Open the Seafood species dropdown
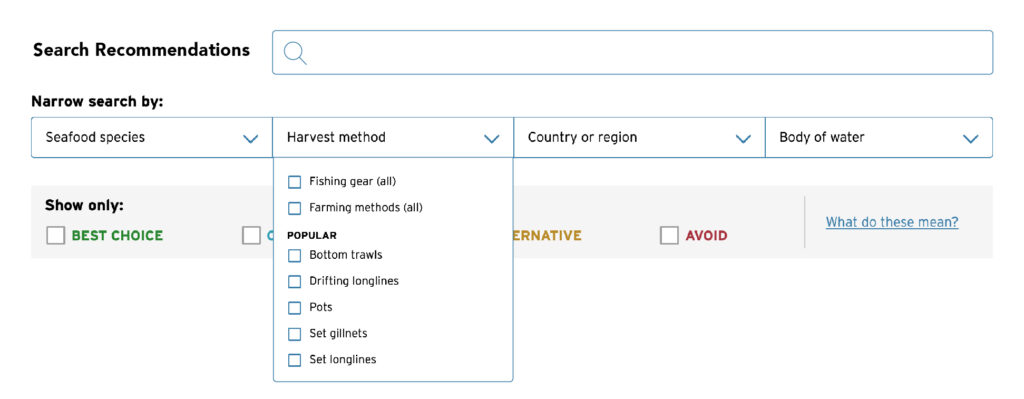The width and height of the screenshot is (1024, 399). (152, 137)
